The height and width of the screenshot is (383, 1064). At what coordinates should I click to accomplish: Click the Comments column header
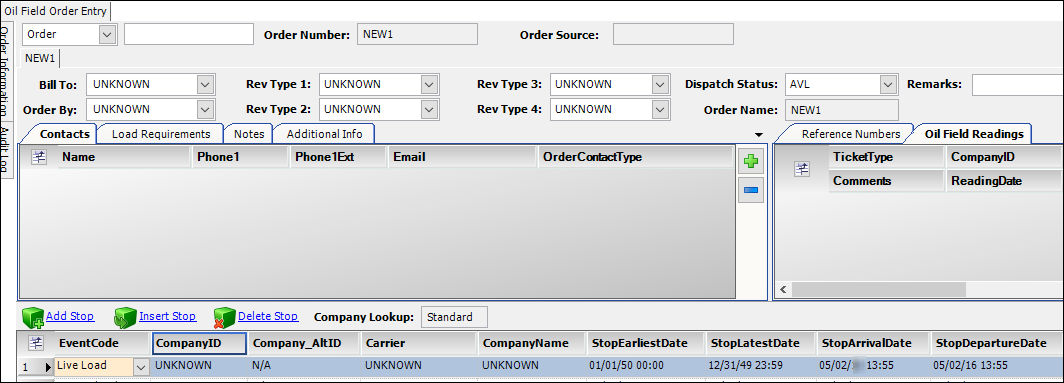[887, 181]
